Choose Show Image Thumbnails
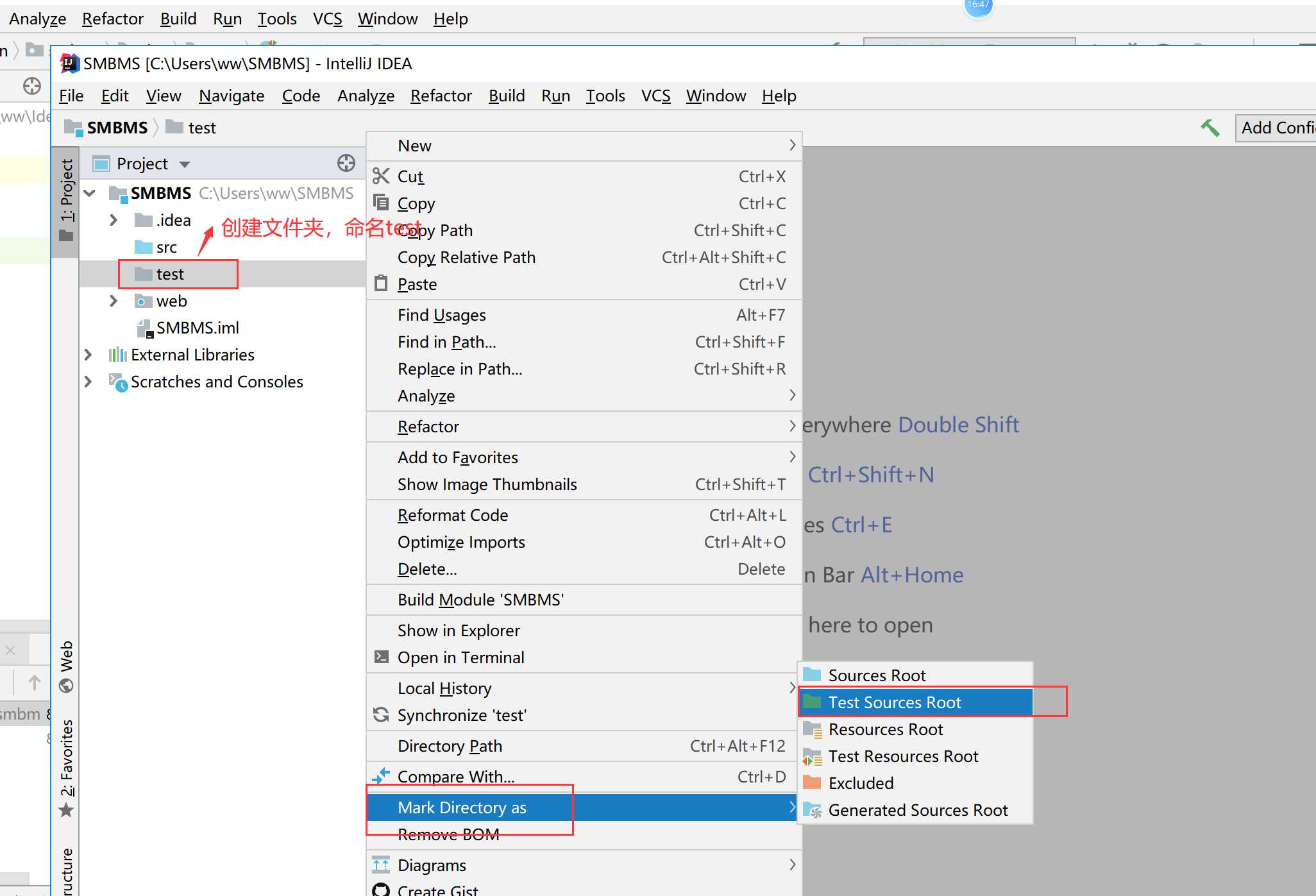The image size is (1316, 896). click(584, 484)
